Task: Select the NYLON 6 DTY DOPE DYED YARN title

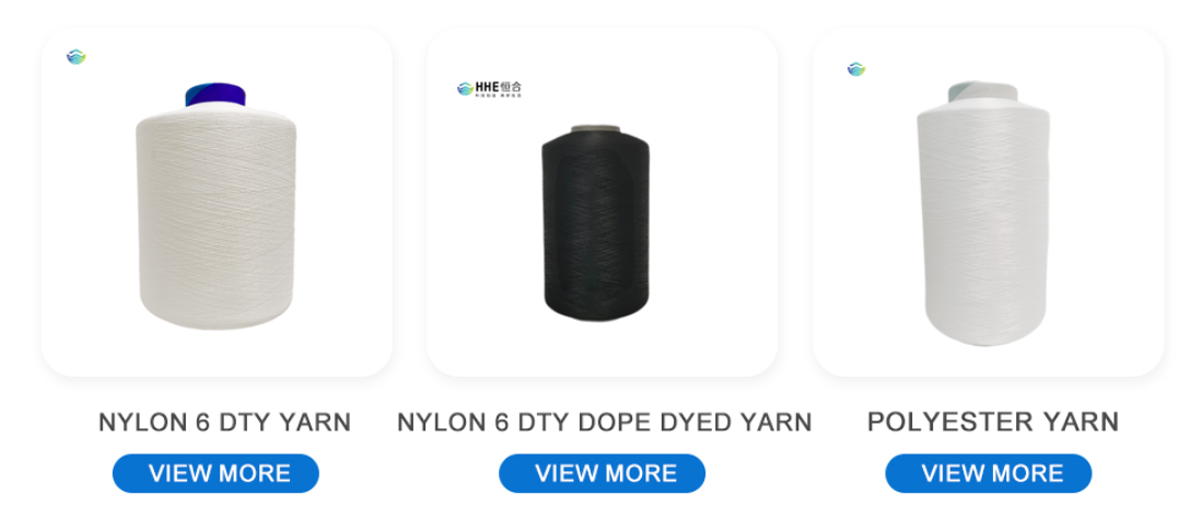Action: (x=604, y=422)
